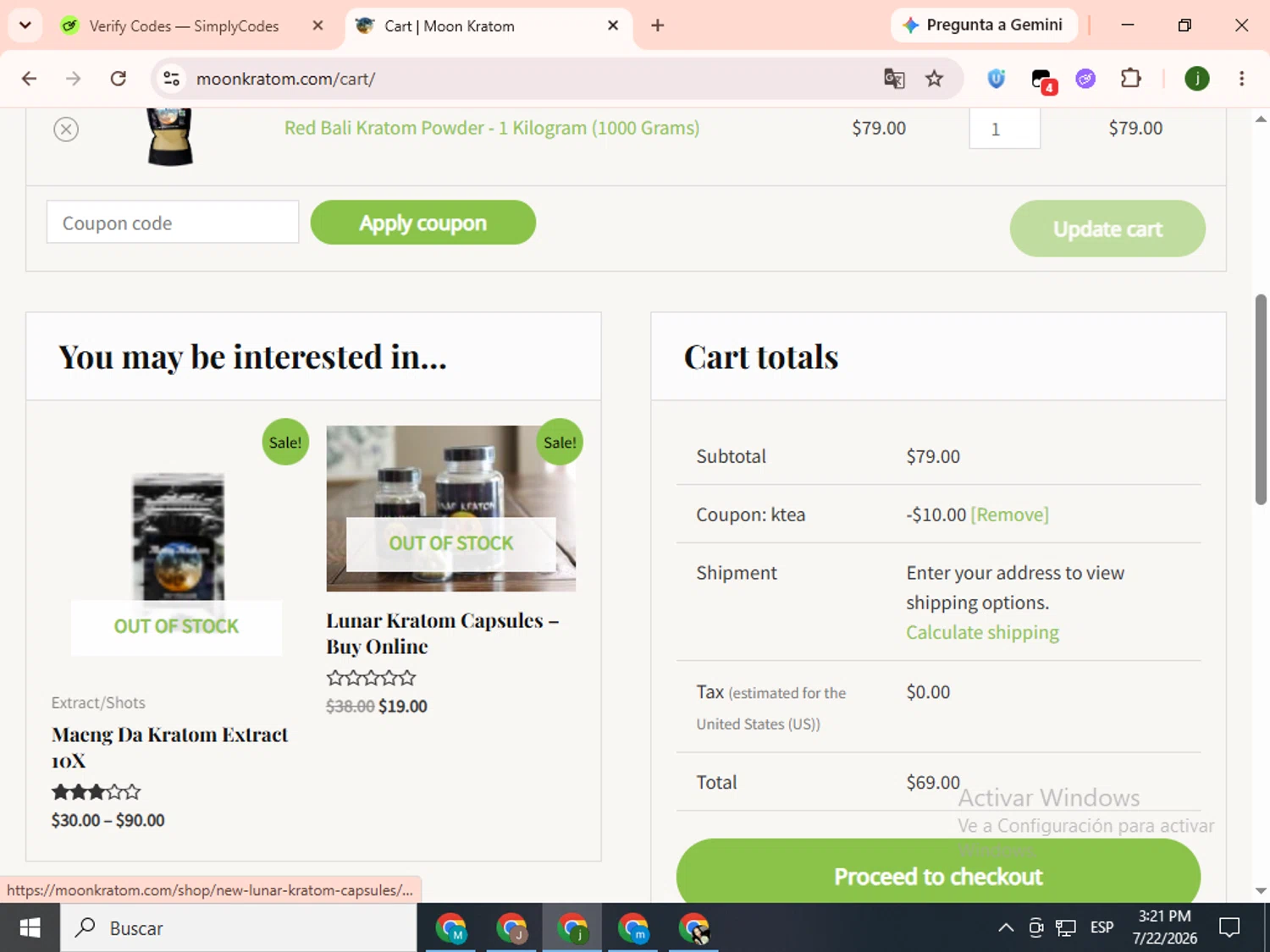Image resolution: width=1270 pixels, height=952 pixels.
Task: Open the Chrome taskbar icon with J photo badge
Action: (512, 928)
